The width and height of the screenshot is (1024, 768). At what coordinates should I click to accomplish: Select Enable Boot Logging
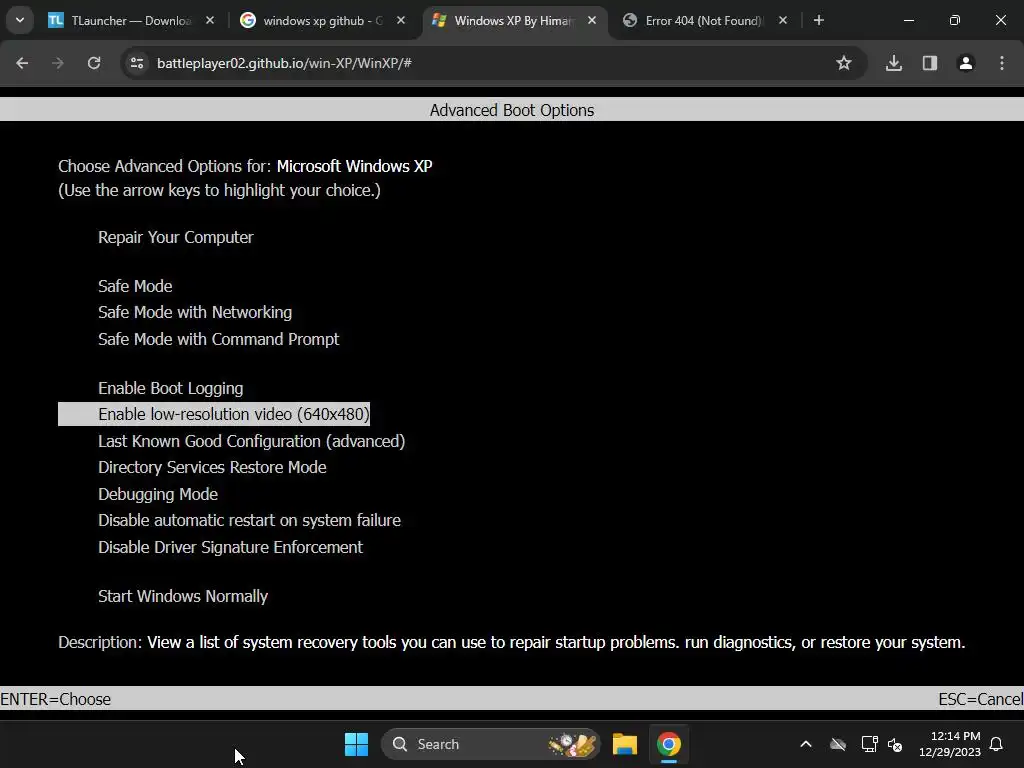170,388
